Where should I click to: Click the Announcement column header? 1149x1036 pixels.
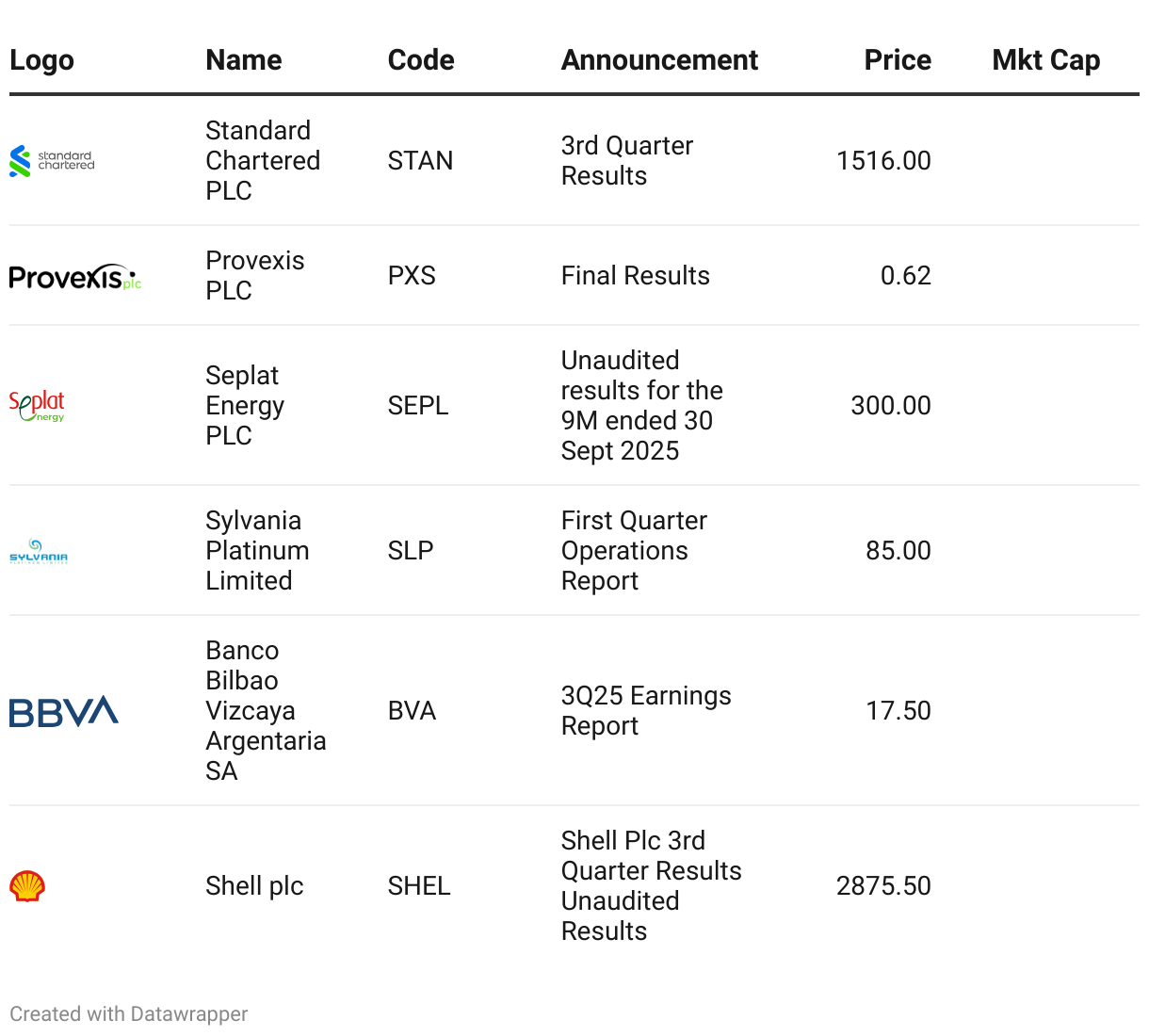tap(659, 60)
